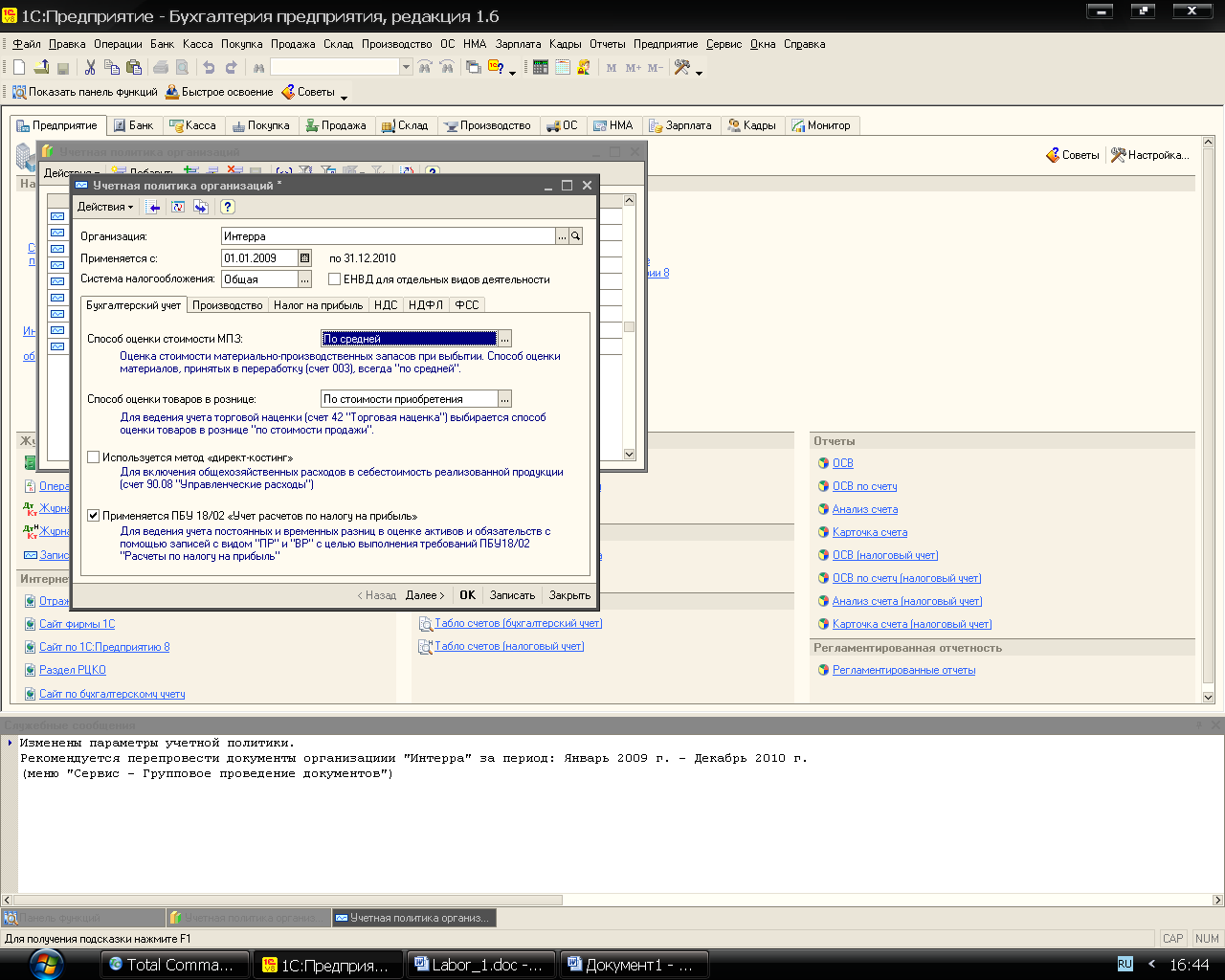Open the ОСВ по счету report link
This screenshot has height=980, width=1225.
(864, 486)
